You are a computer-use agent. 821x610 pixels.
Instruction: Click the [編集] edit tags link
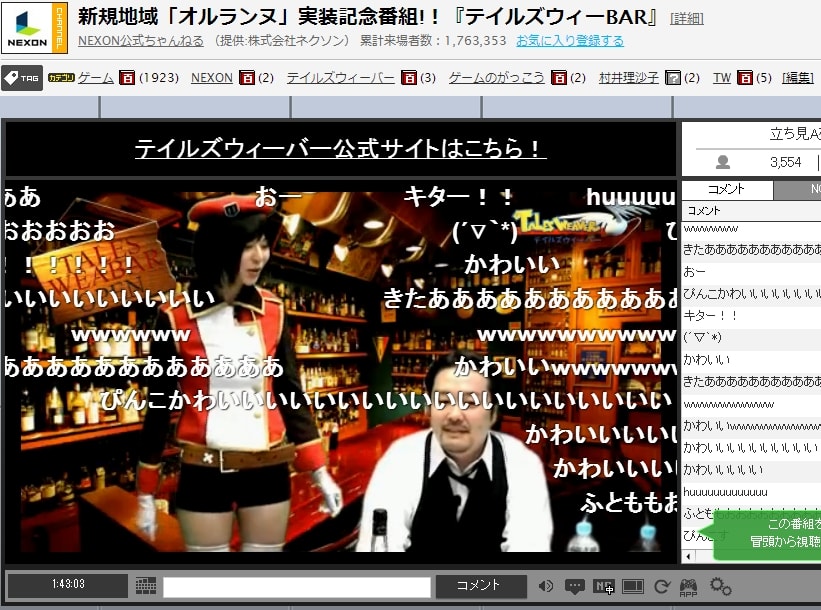click(797, 78)
